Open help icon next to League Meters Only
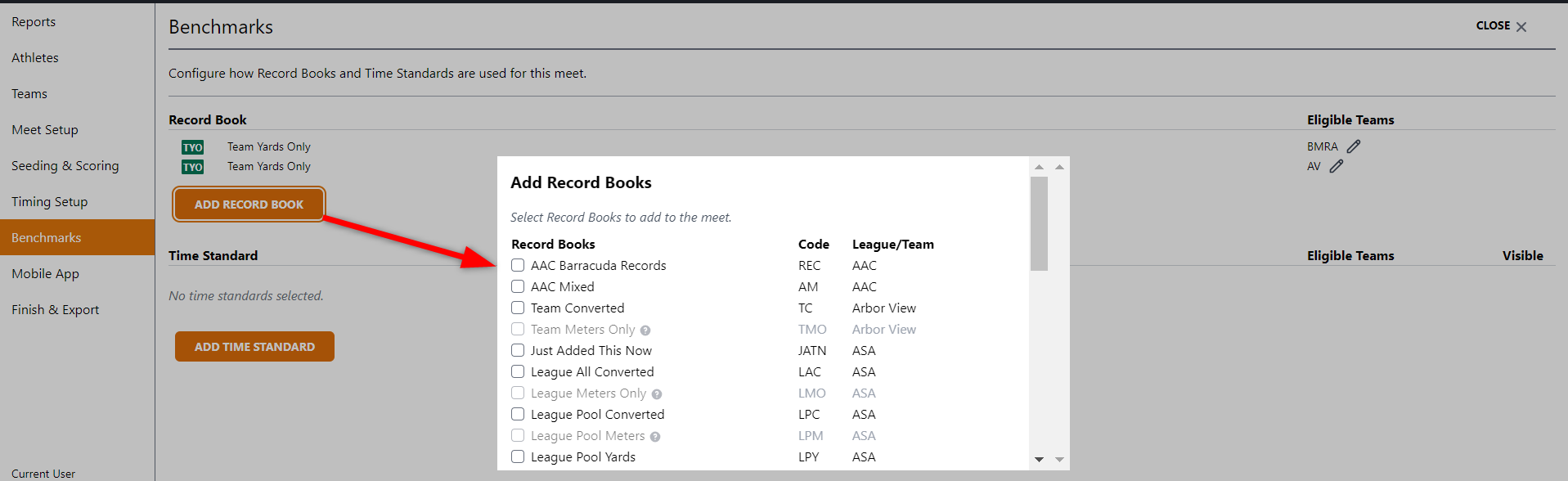1568x481 pixels. [x=657, y=393]
